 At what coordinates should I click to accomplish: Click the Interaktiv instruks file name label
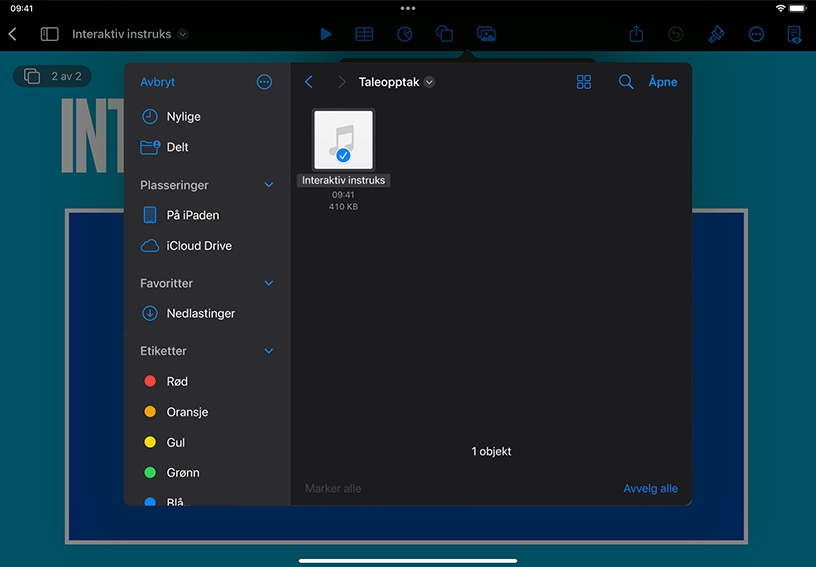(343, 181)
